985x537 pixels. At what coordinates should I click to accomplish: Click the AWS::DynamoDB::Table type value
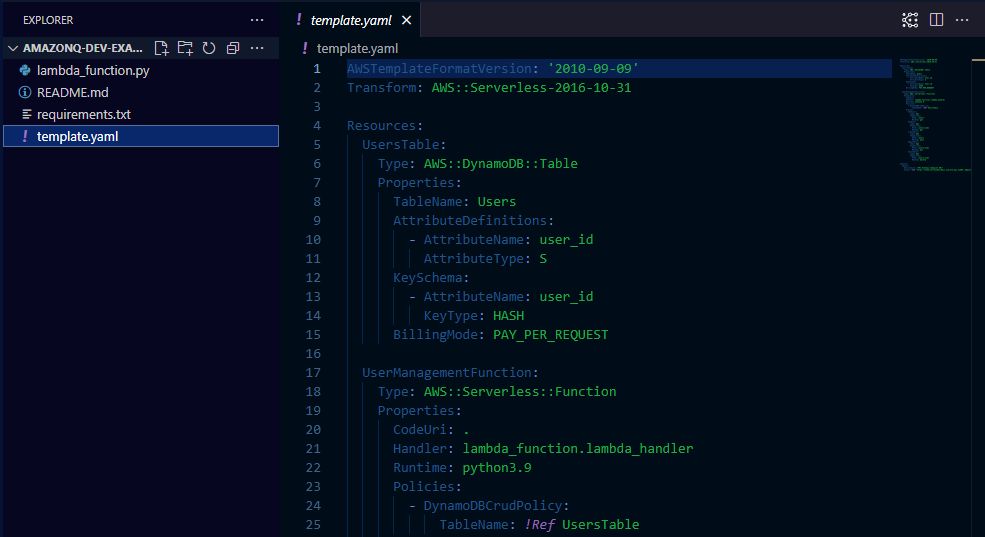point(501,163)
